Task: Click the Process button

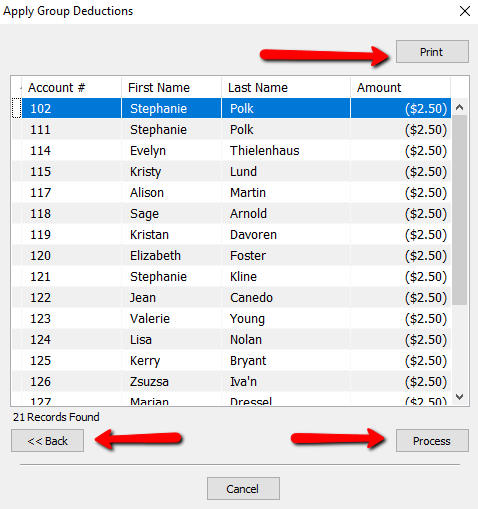Action: click(432, 441)
